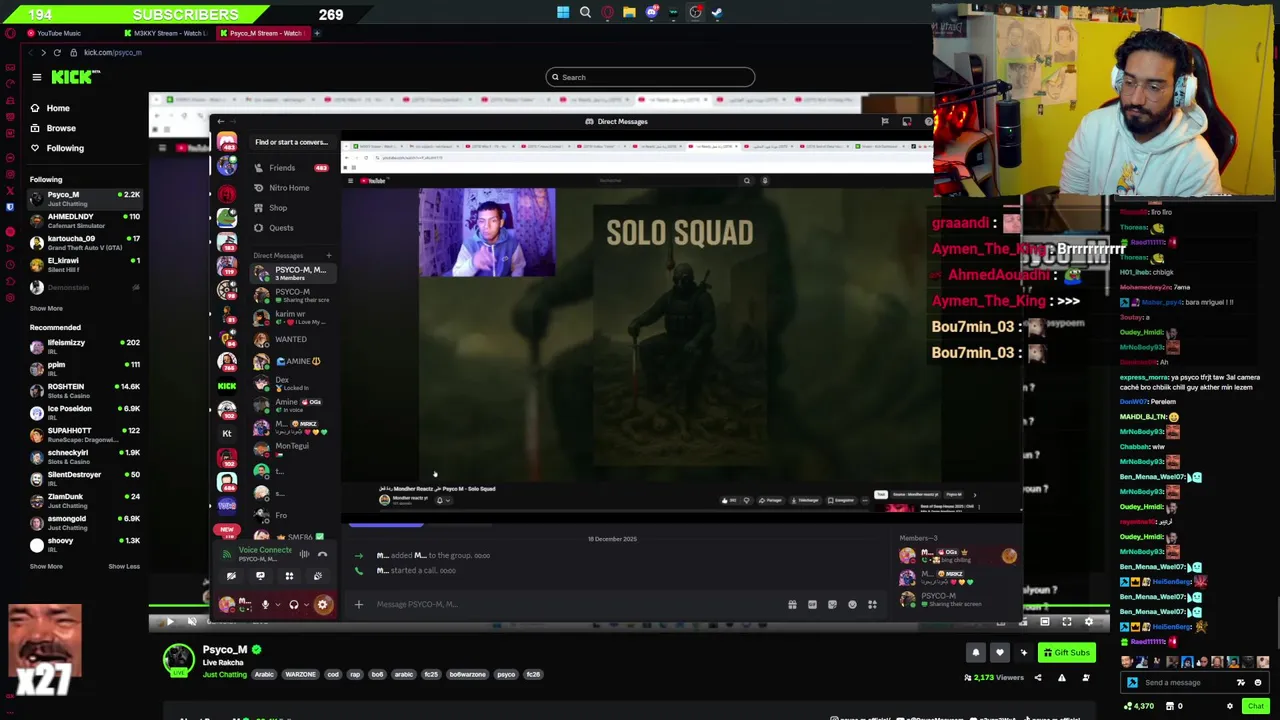This screenshot has width=1280, height=720.
Task: Open El_kirawi channel in sidebar
Action: 85,264
